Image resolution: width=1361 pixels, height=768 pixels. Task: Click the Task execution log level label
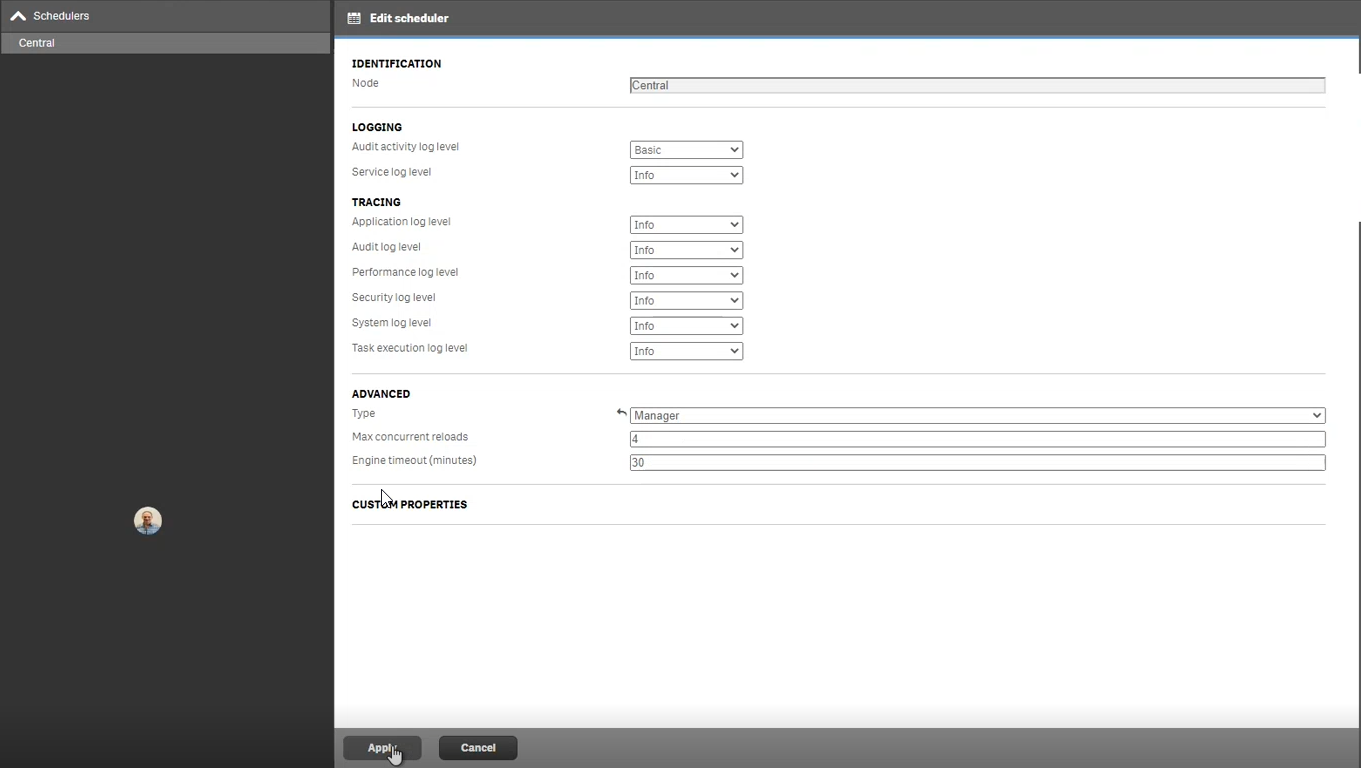click(x=409, y=348)
